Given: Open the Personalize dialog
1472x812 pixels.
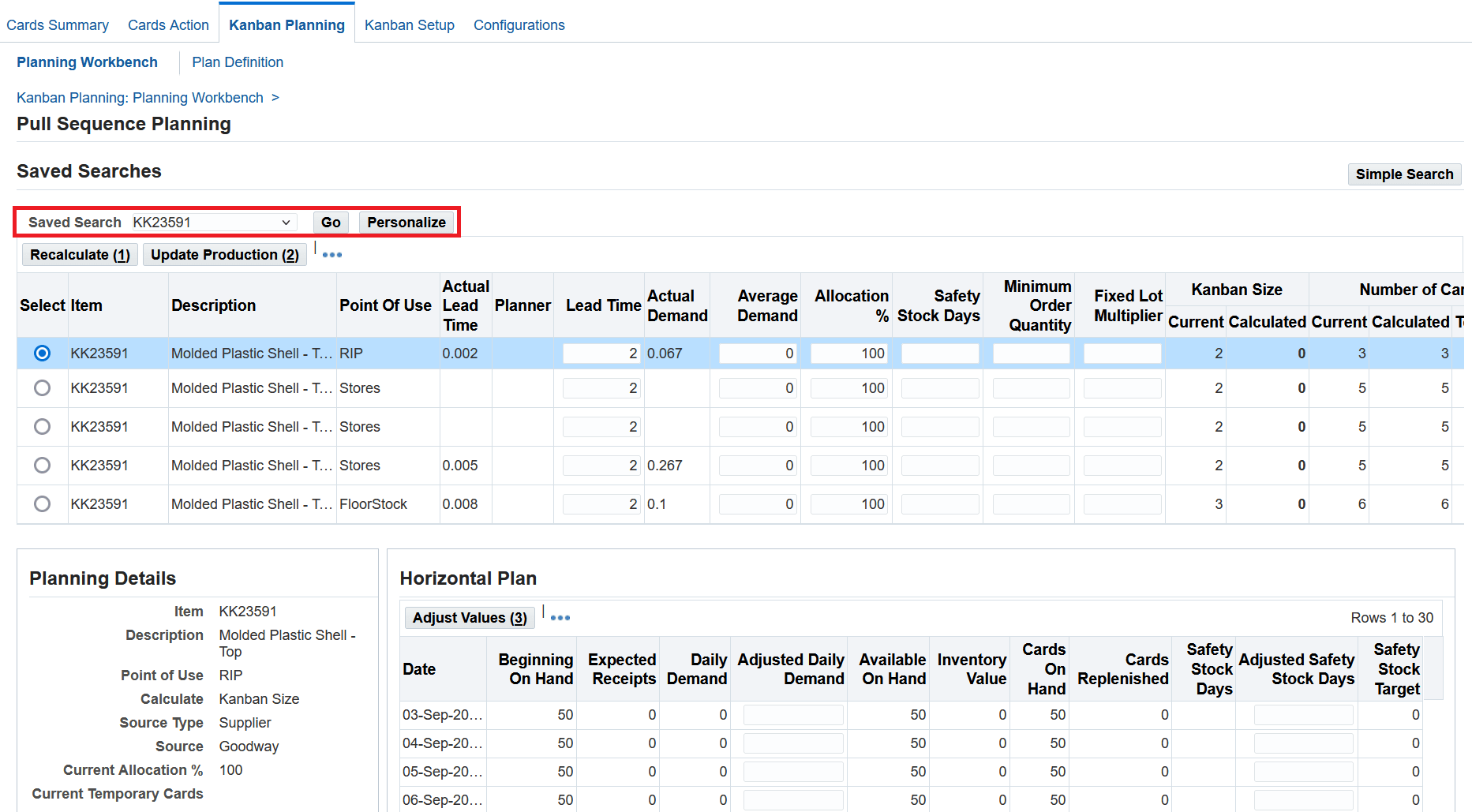Looking at the screenshot, I should tap(406, 222).
